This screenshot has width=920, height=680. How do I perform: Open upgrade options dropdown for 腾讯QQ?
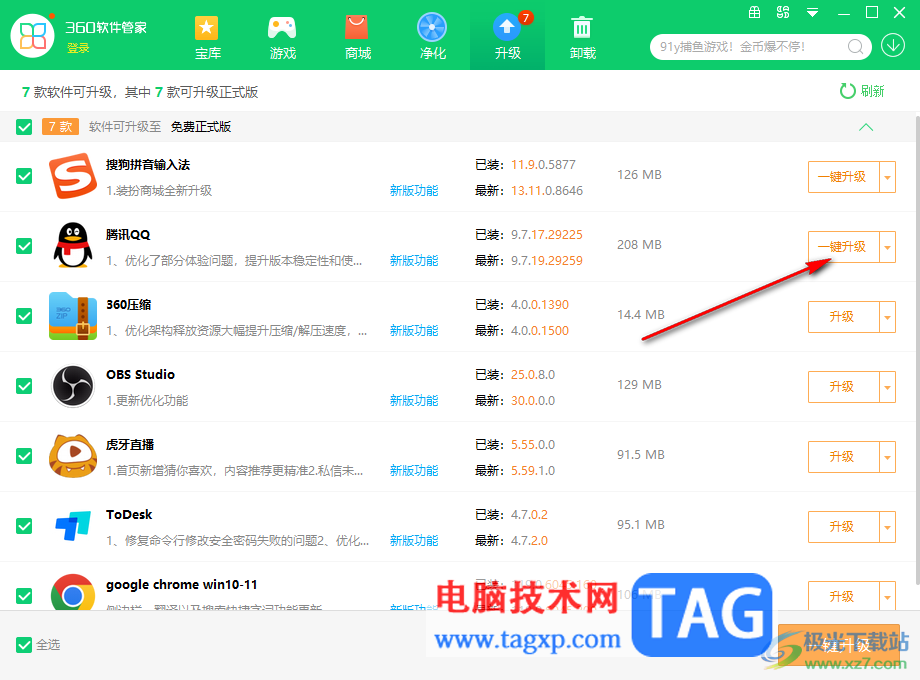888,246
